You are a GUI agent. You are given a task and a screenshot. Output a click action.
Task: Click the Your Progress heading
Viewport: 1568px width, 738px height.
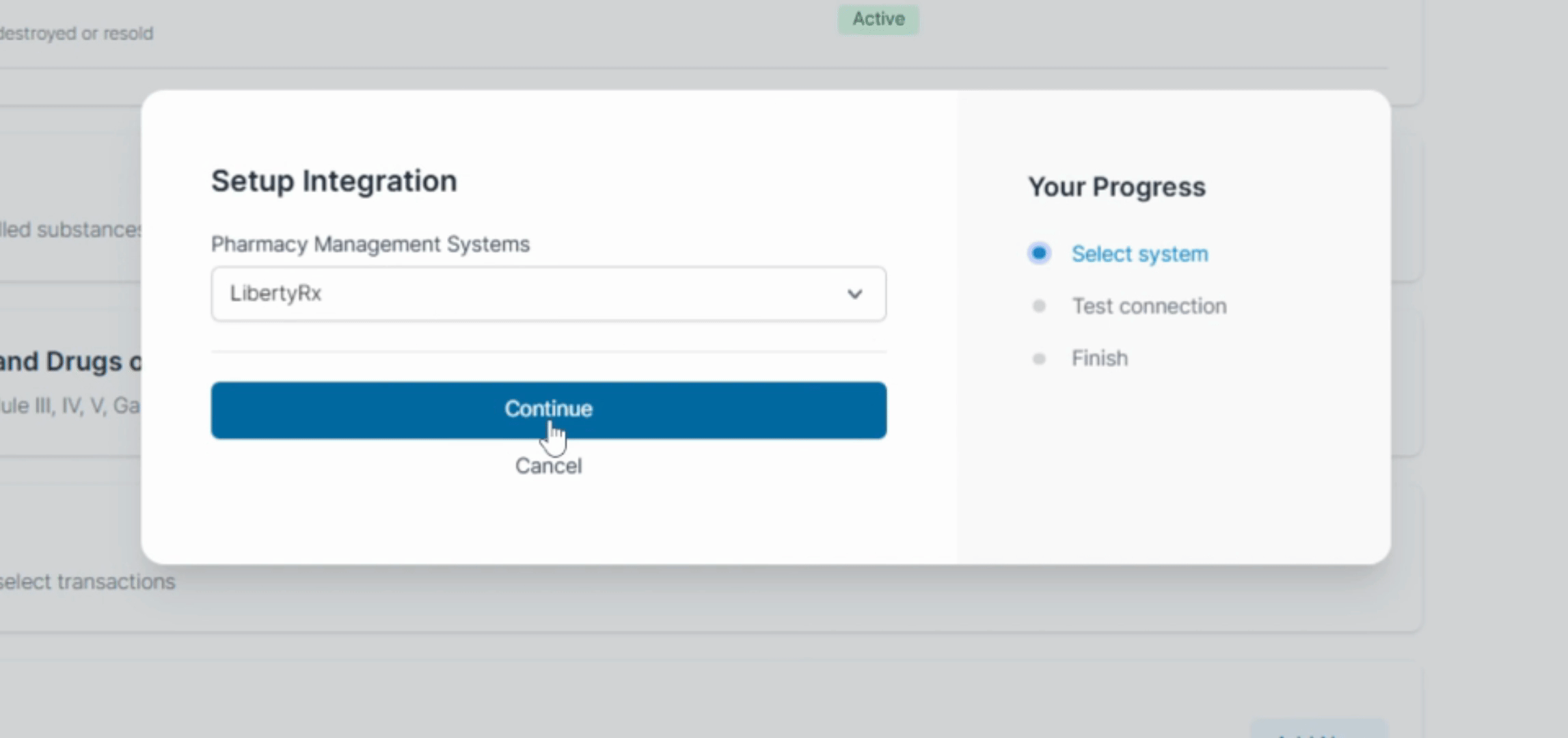1117,187
